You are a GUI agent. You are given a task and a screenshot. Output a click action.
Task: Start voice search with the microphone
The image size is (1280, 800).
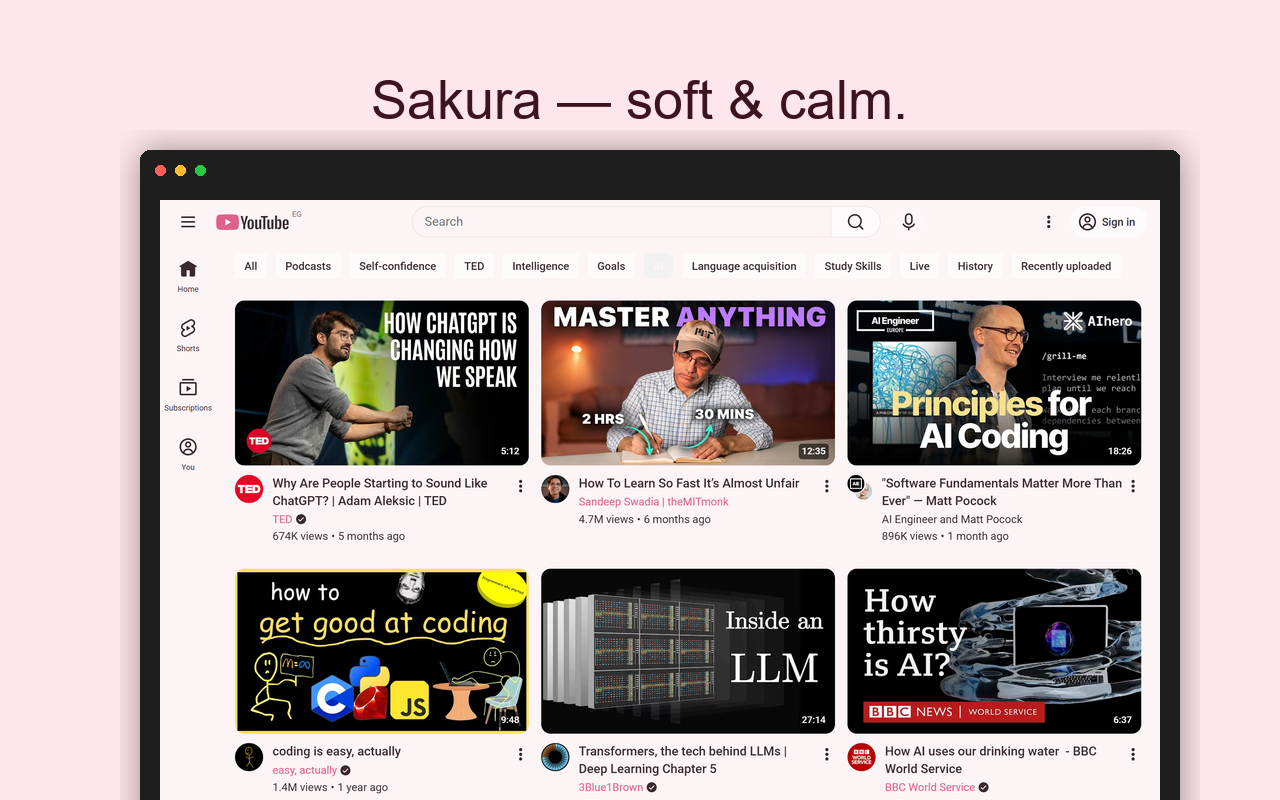[908, 222]
